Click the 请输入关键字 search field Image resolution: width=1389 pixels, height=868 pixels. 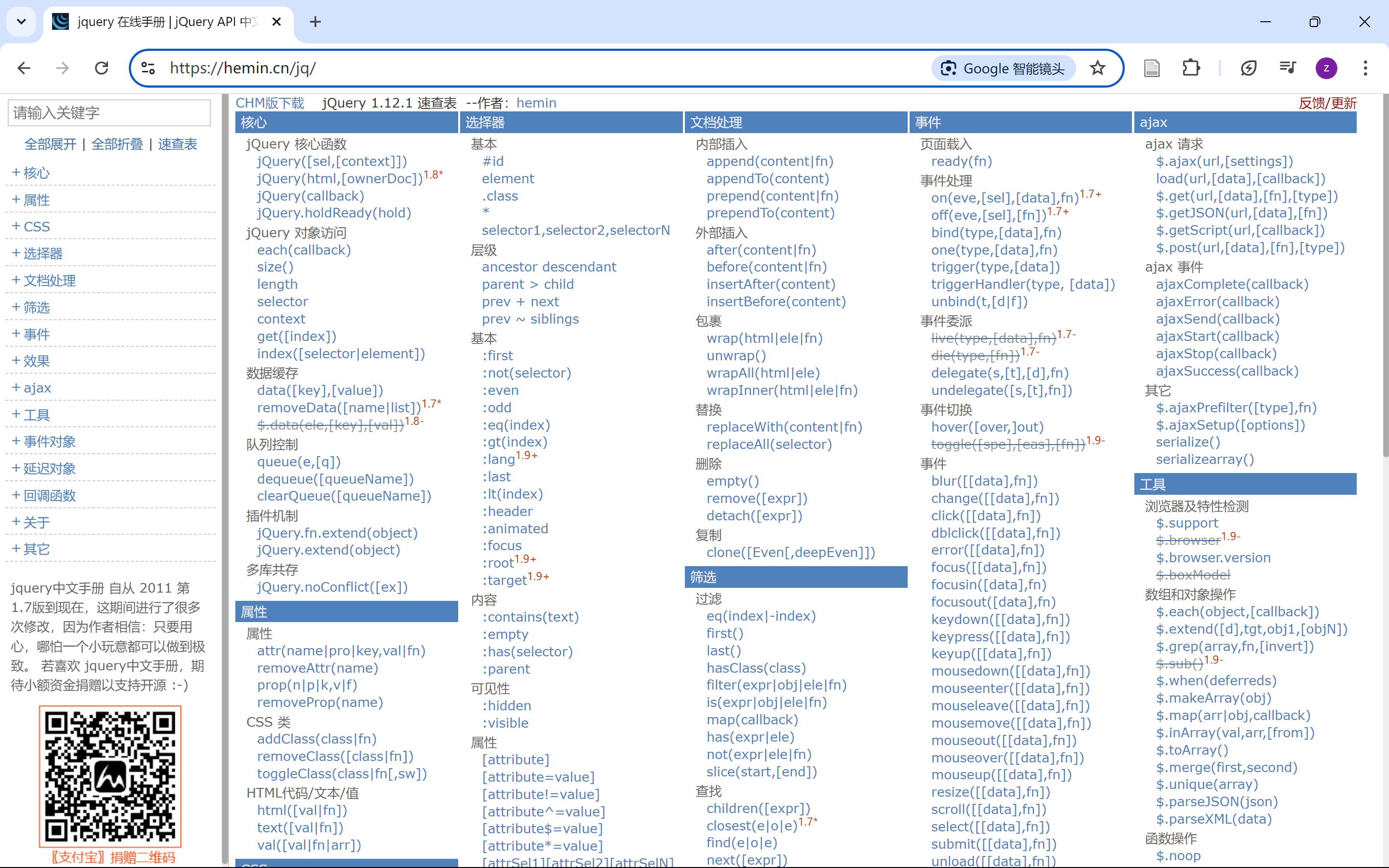tap(109, 112)
